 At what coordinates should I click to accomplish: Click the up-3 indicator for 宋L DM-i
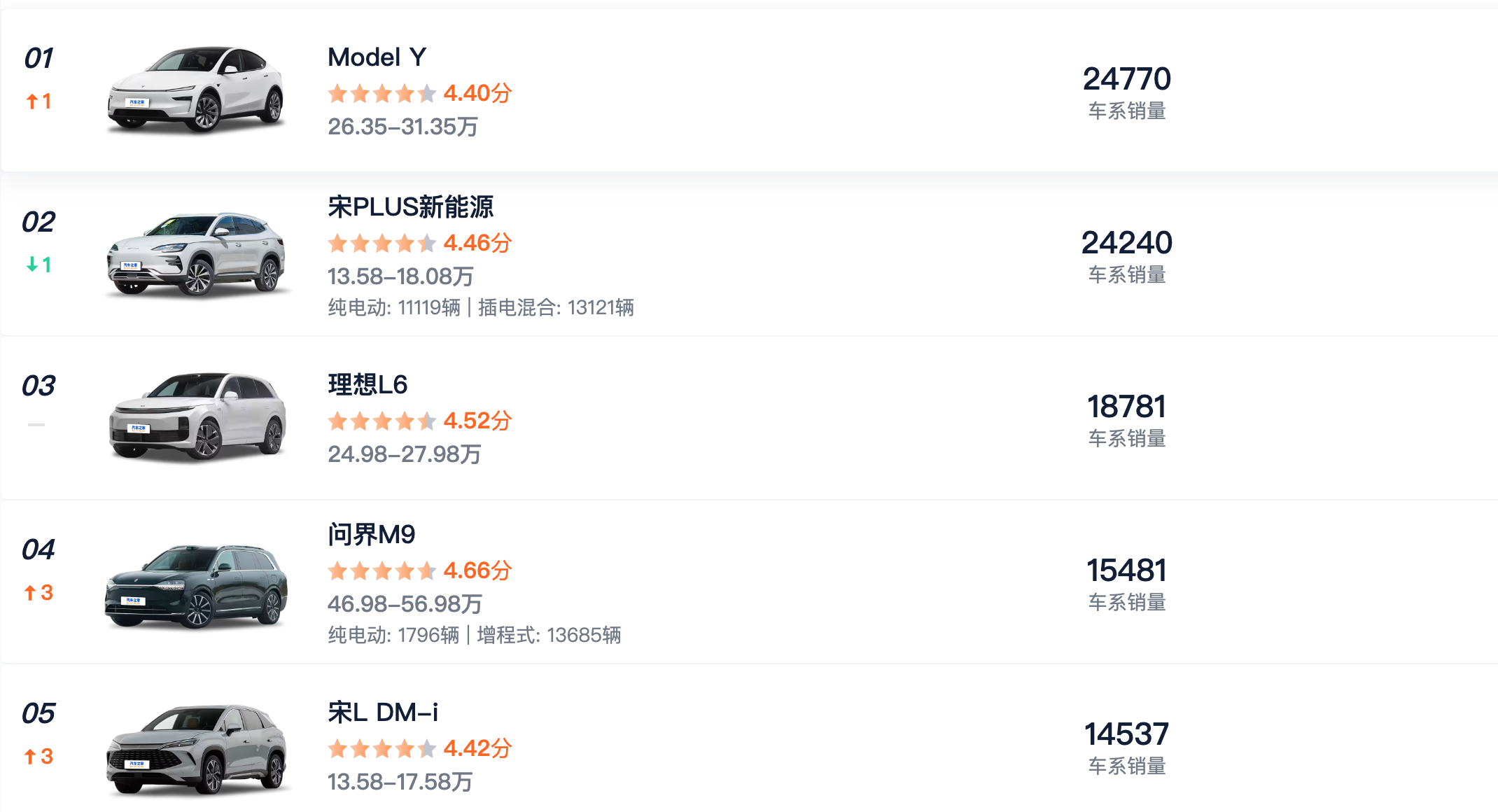click(x=38, y=756)
